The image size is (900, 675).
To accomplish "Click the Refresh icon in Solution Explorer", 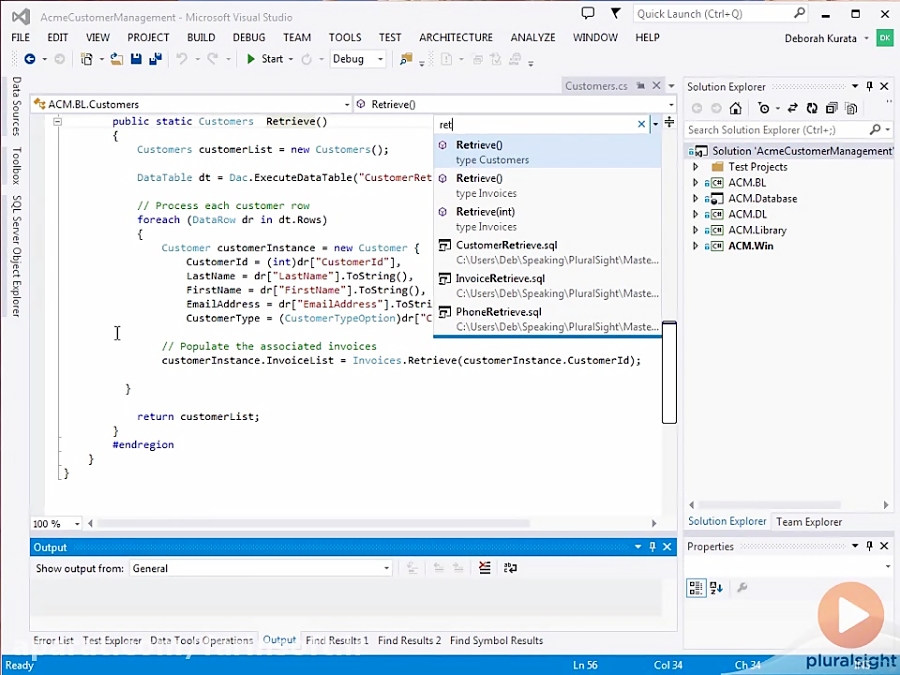I will click(x=812, y=107).
